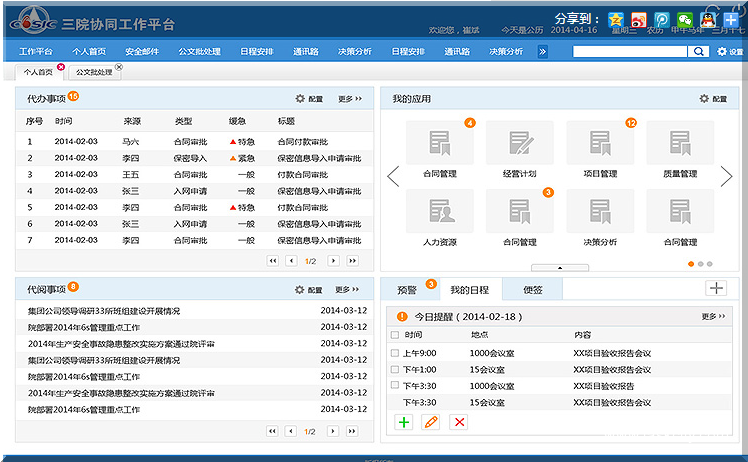
Task: Share to Sina Weibo icon
Action: pos(639,19)
